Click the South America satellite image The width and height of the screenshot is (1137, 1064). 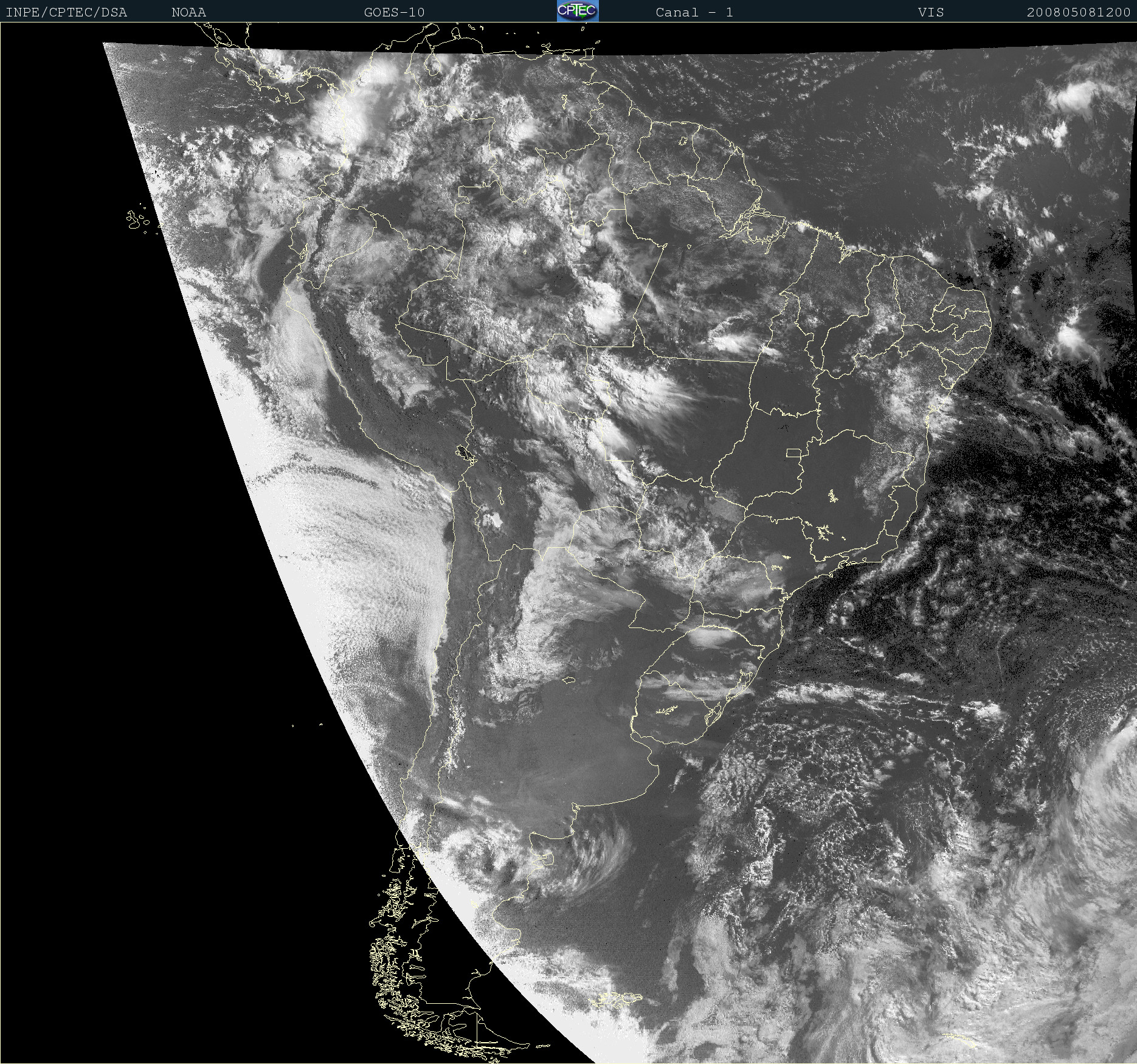click(568, 543)
